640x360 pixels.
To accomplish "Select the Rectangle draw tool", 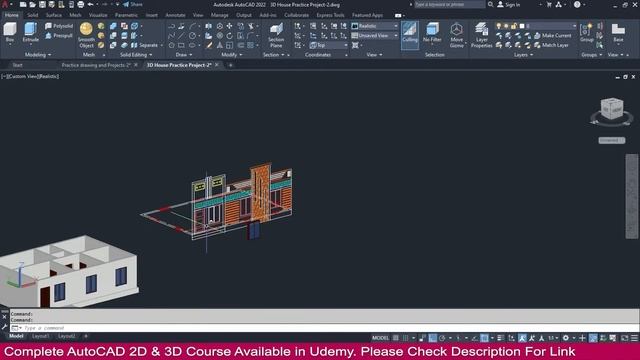I will click(x=181, y=45).
